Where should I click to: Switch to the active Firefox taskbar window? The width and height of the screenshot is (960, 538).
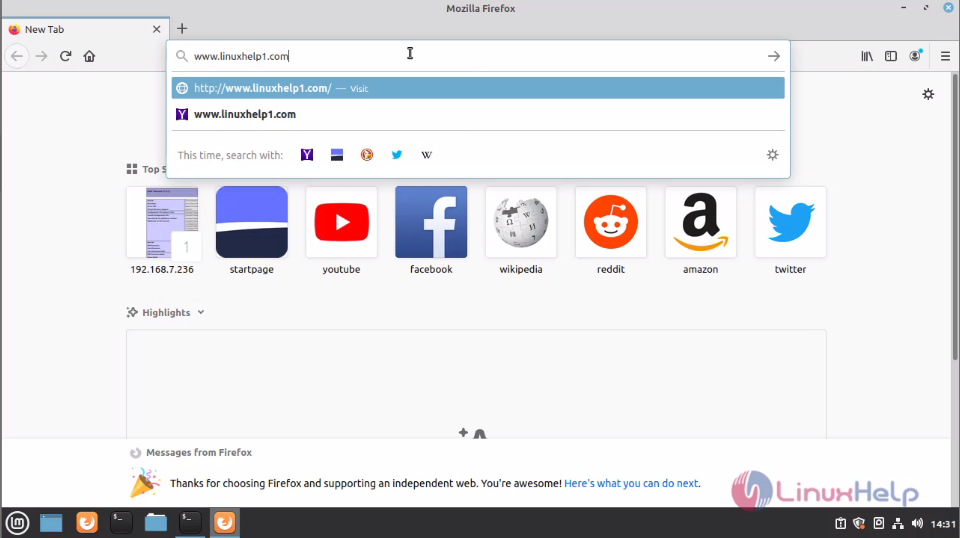pyautogui.click(x=225, y=523)
